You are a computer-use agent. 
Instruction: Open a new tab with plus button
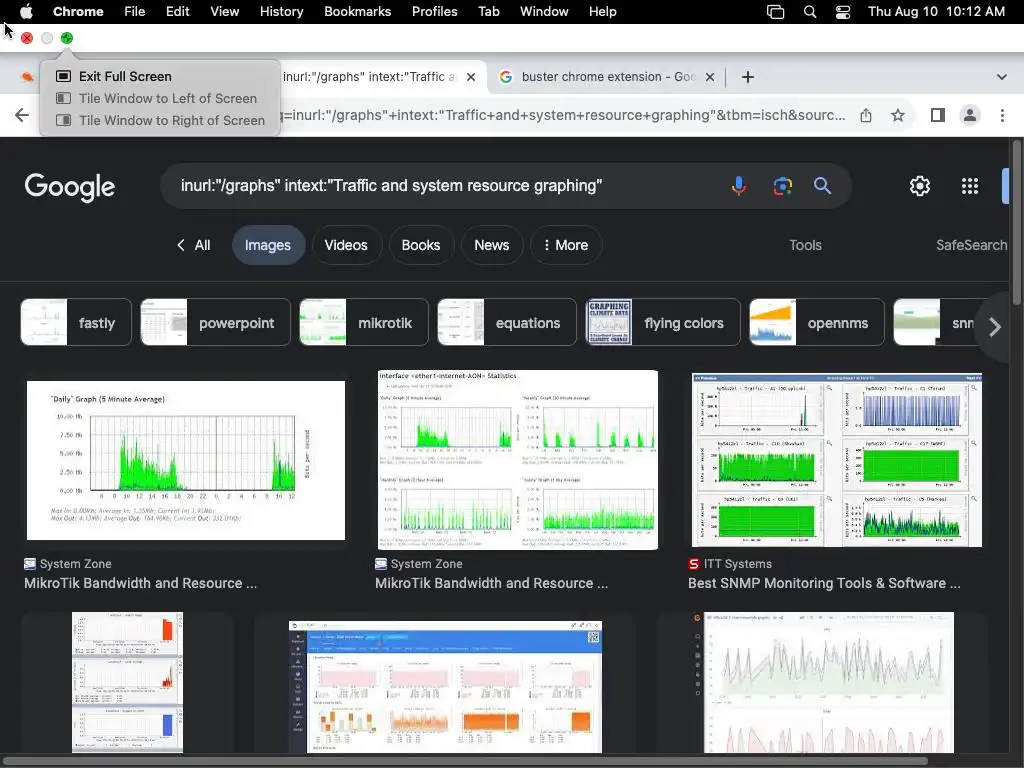coord(748,77)
